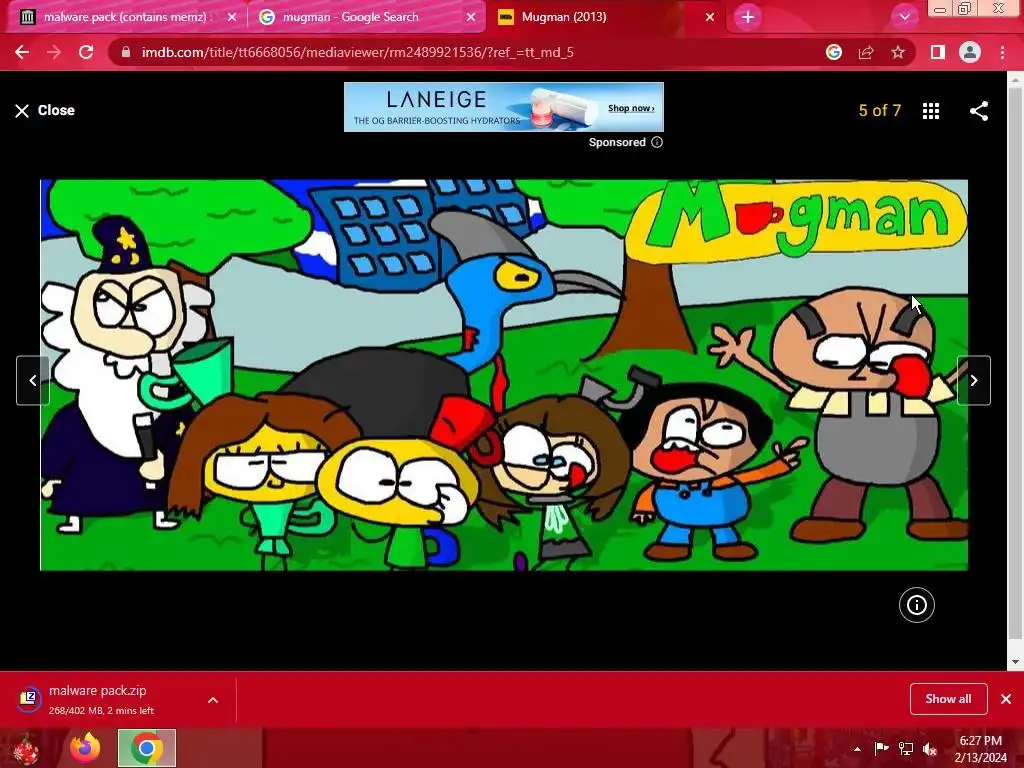
Task: Go forward one page
Action: 54,52
